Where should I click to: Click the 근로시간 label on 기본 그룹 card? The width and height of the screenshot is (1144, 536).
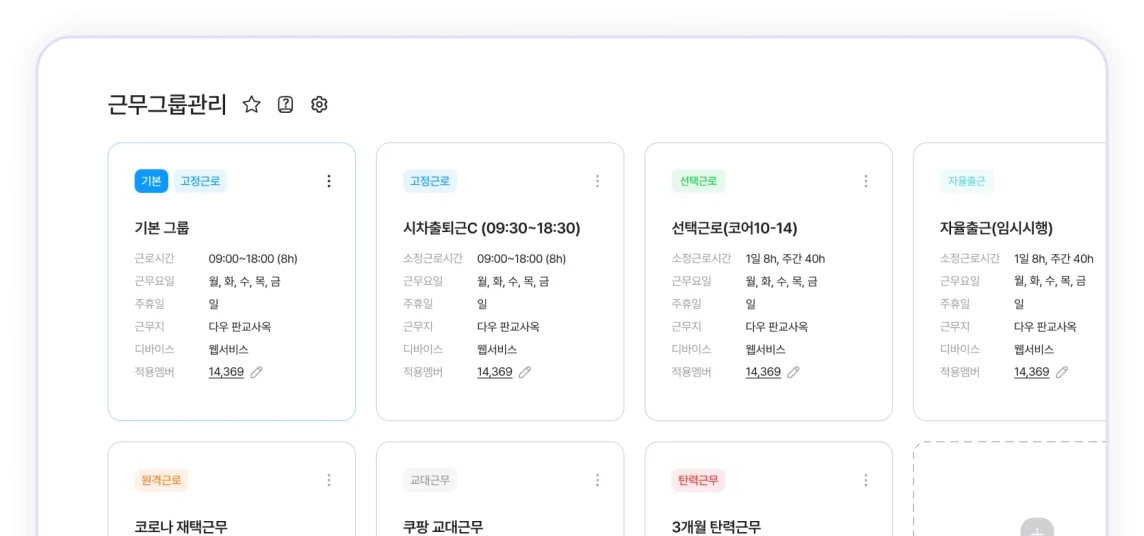155,259
